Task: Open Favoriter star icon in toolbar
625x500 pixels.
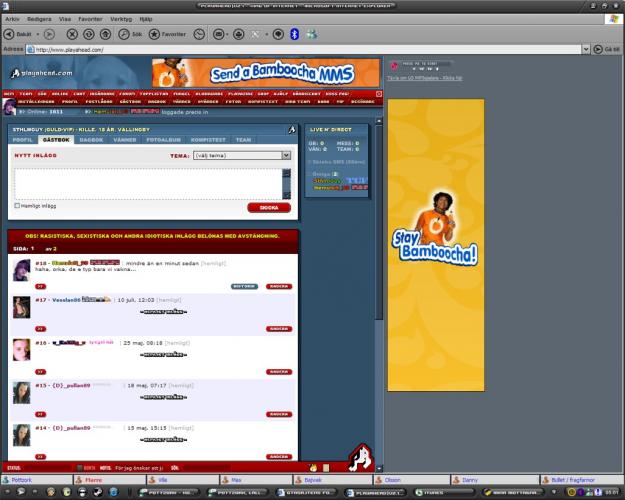Action: 155,34
